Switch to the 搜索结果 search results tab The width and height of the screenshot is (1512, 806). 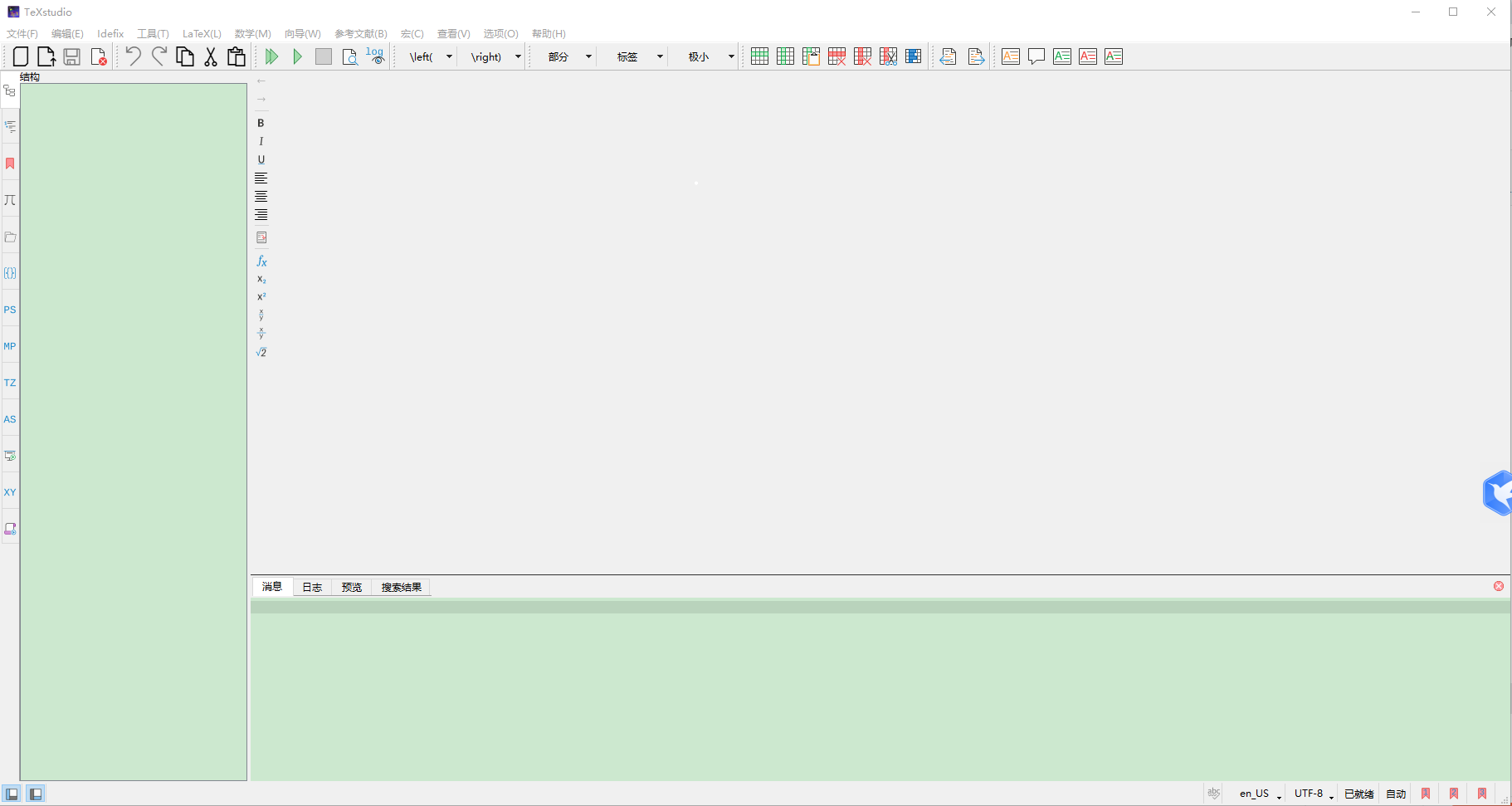402,587
